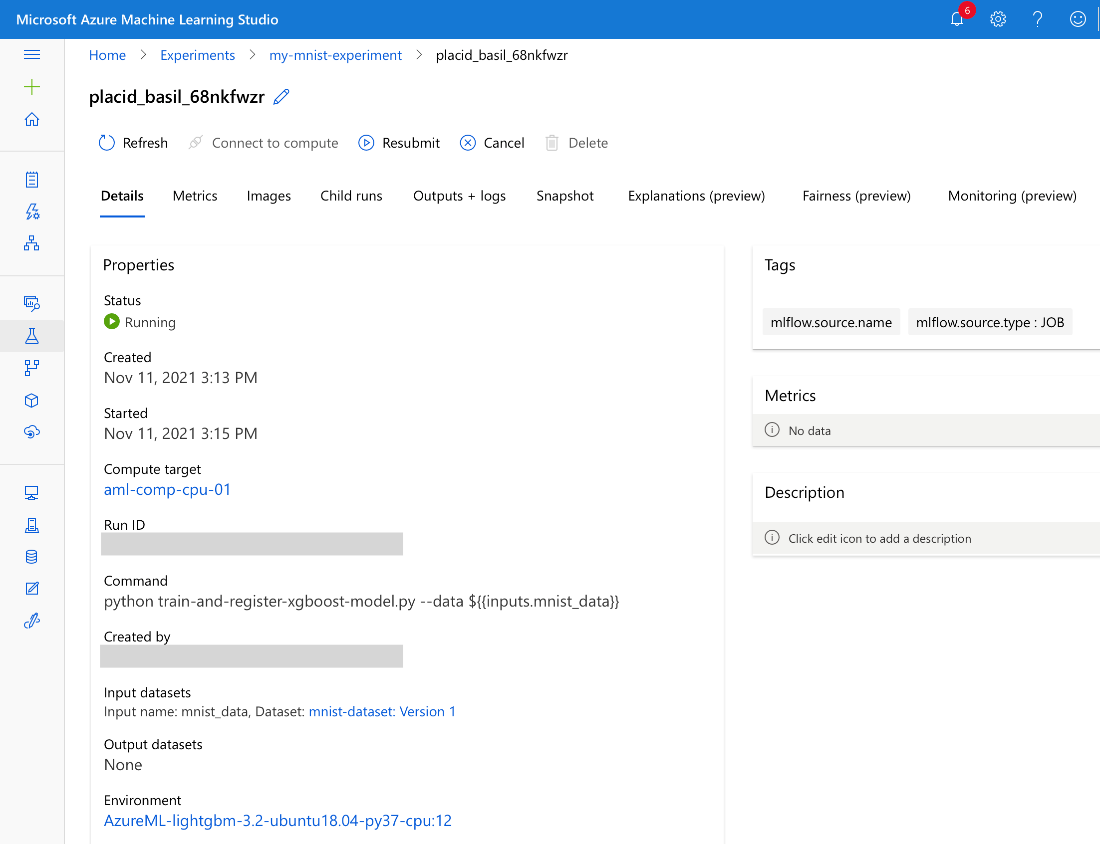Open Data Labeling icon in sidebar
The width and height of the screenshot is (1100, 844).
pyautogui.click(x=32, y=589)
